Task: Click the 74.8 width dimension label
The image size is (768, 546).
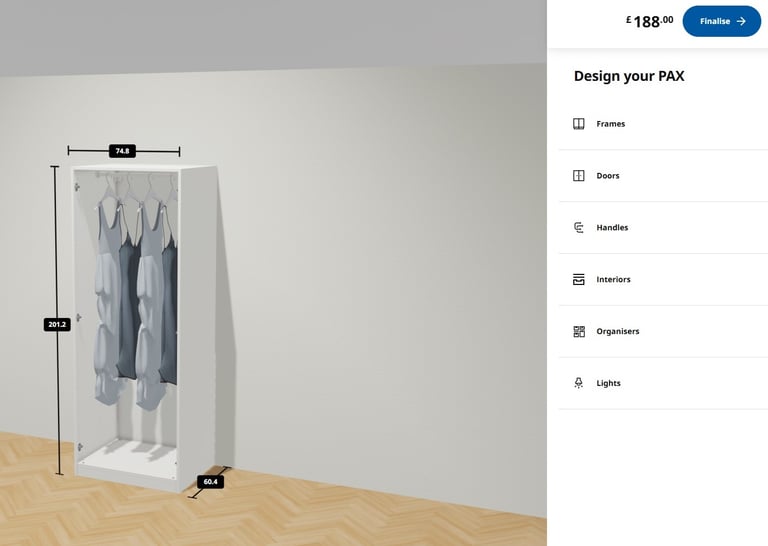Action: click(x=122, y=151)
